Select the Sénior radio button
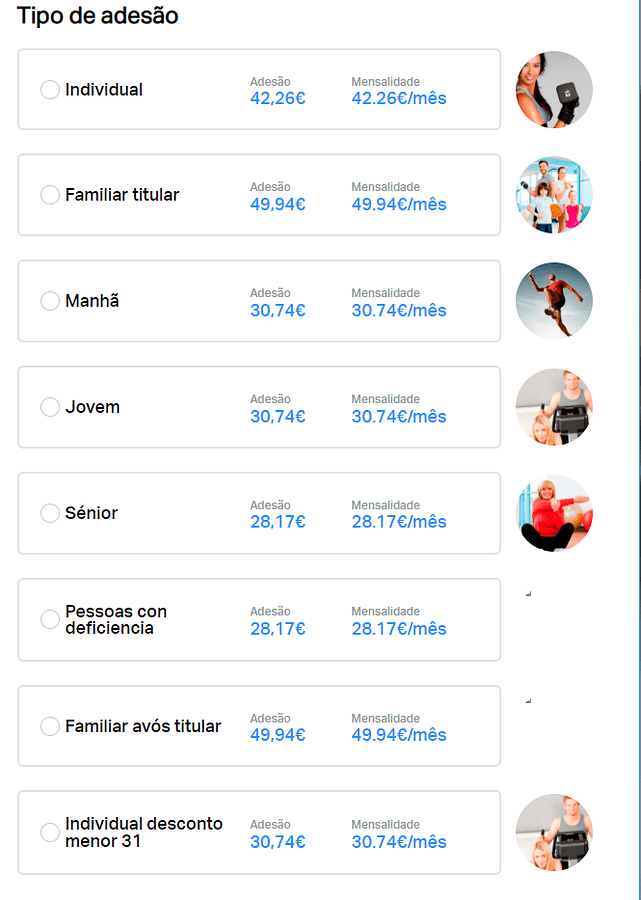 pyautogui.click(x=50, y=513)
